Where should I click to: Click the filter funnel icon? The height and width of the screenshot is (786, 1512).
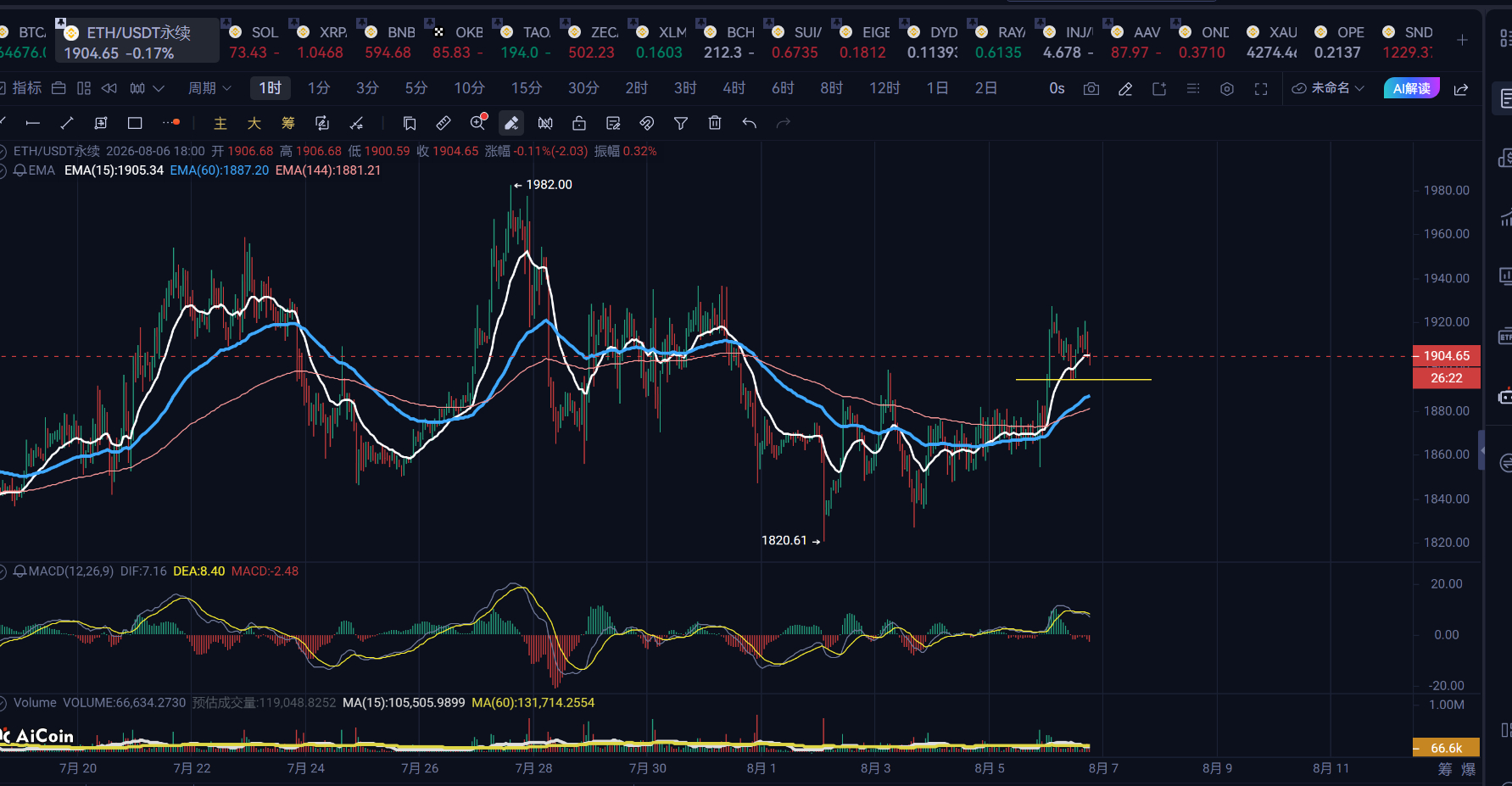681,124
